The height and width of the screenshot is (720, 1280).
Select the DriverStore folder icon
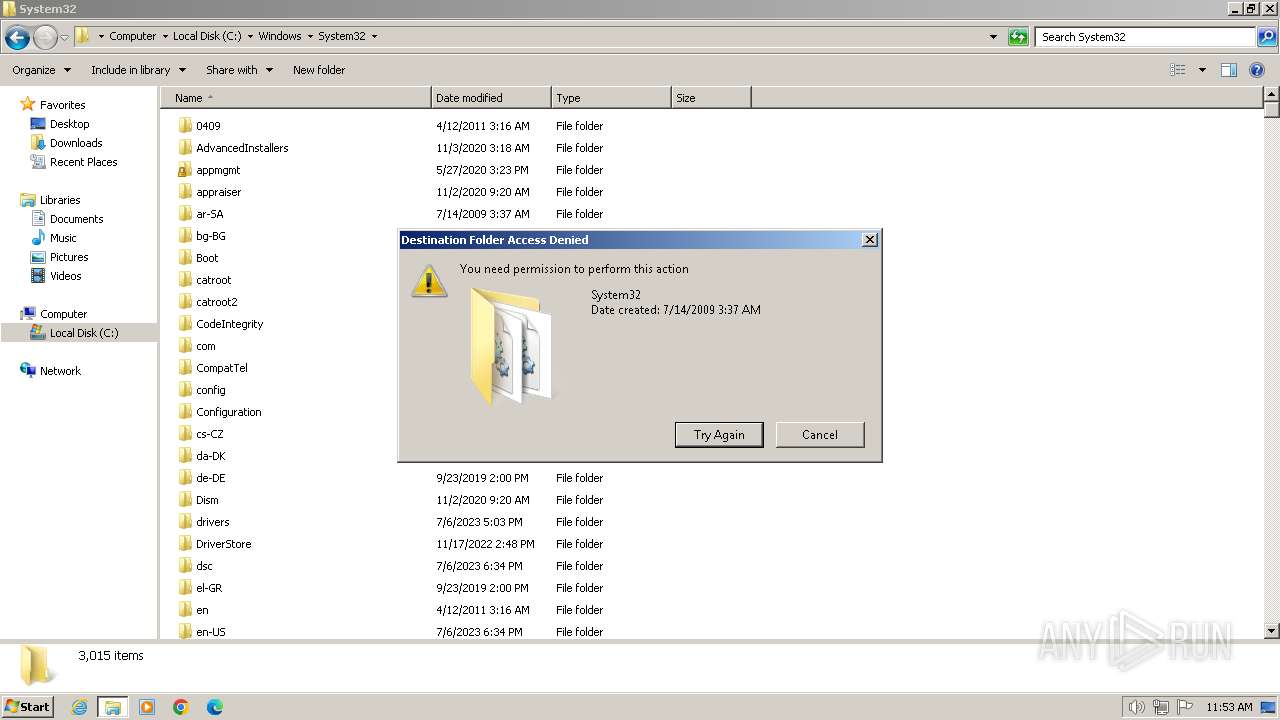pos(185,544)
